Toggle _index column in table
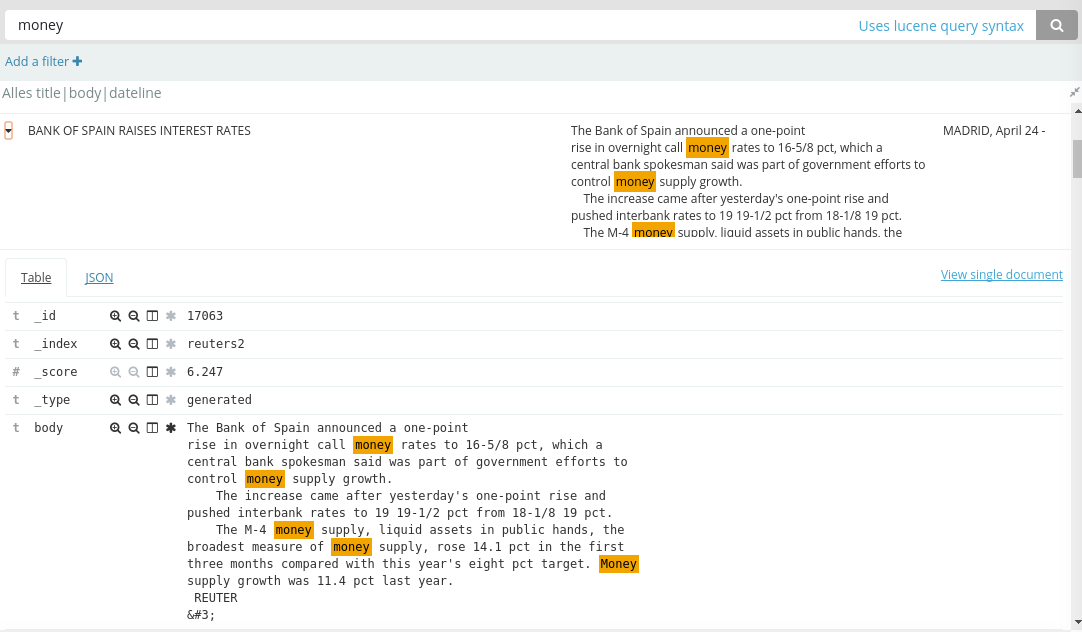This screenshot has width=1082, height=632. click(x=153, y=344)
